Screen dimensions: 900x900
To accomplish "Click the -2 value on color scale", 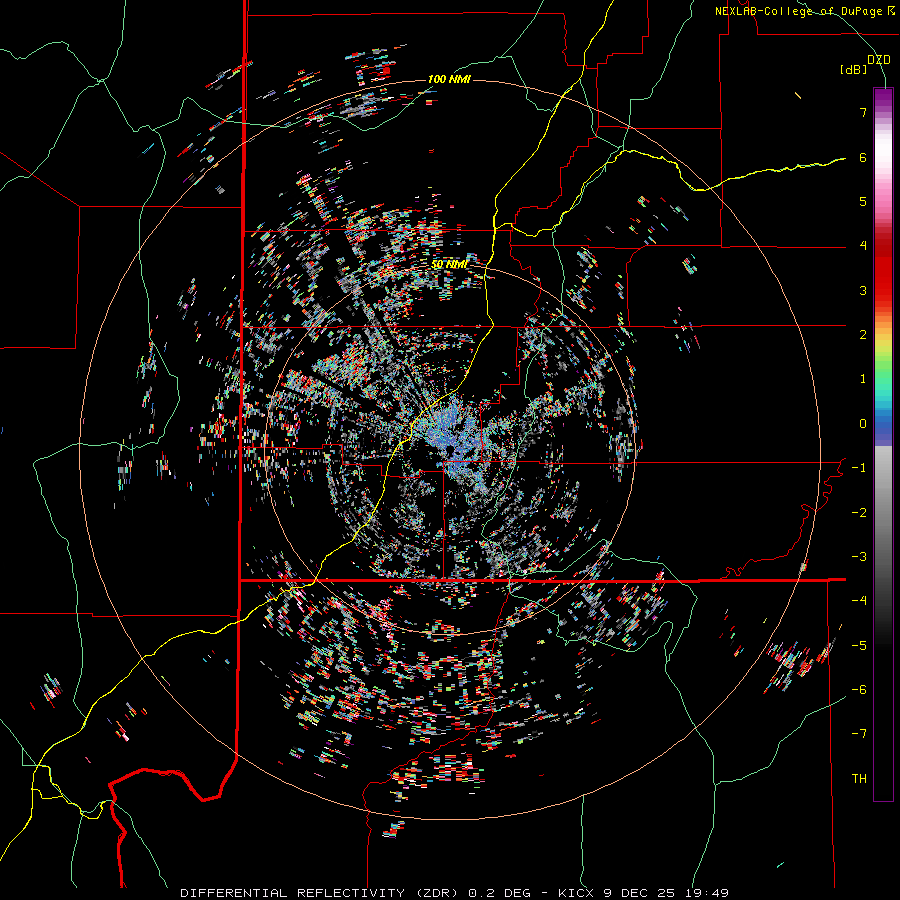I will click(x=859, y=513).
